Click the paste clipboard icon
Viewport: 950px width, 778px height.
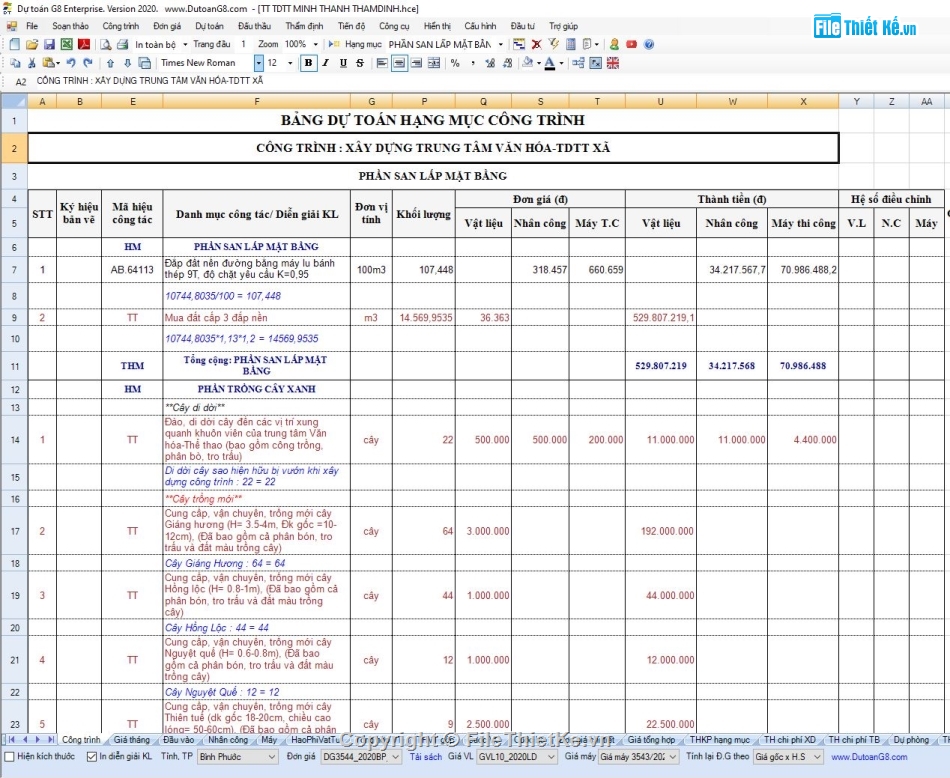(x=48, y=63)
